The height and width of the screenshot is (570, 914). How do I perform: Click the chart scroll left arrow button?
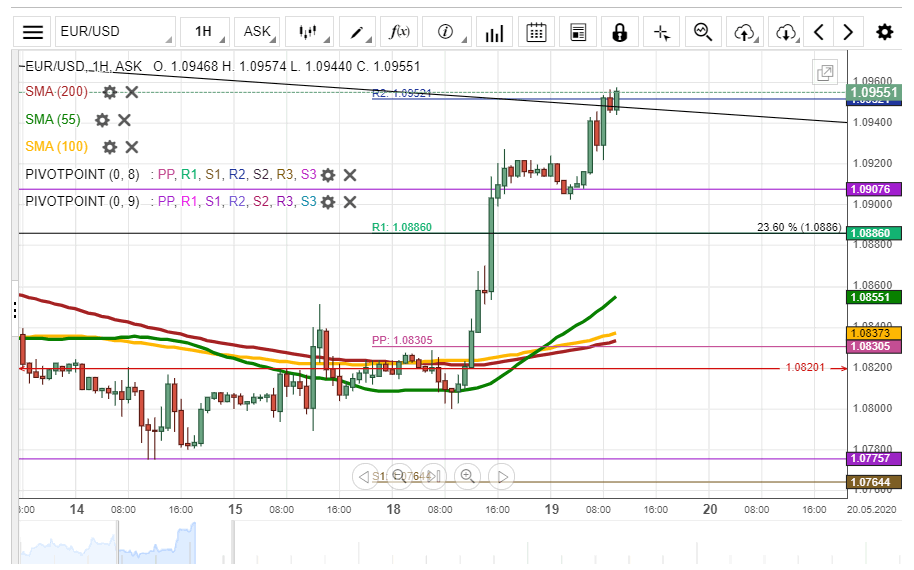click(x=363, y=477)
